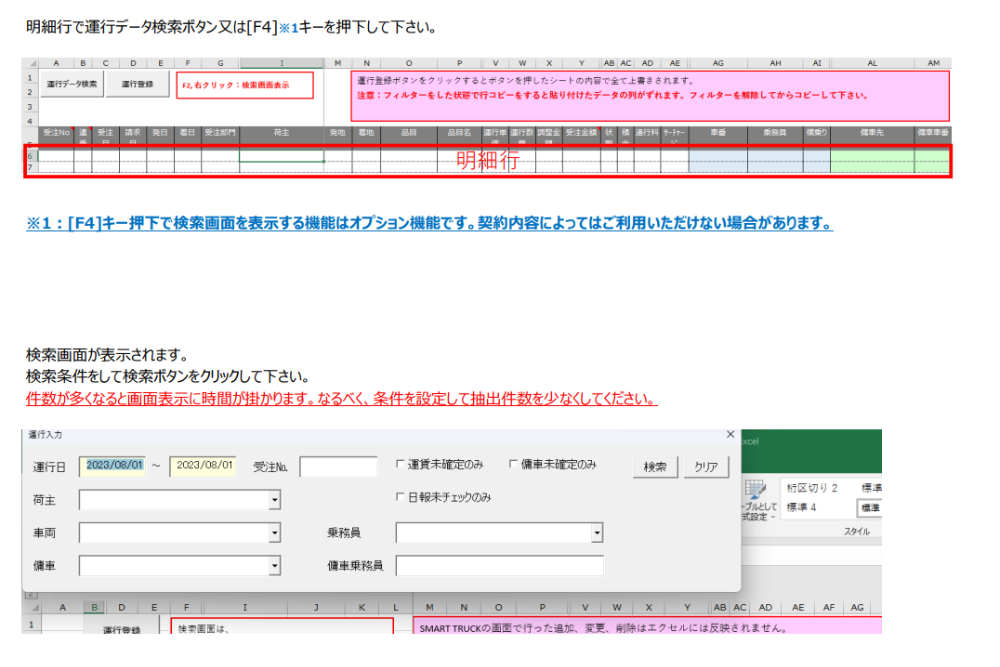This screenshot has width=1000, height=667.
Task: Click the 運行日 start date field
Action: pyautogui.click(x=113, y=466)
